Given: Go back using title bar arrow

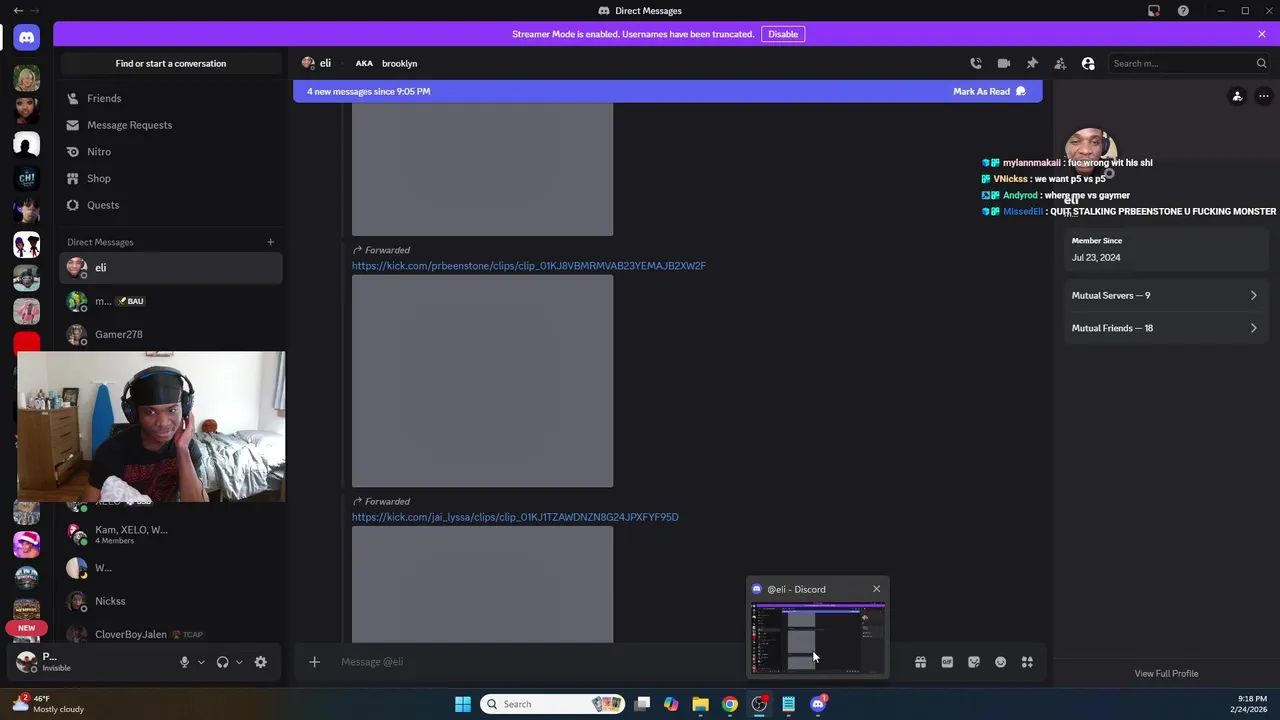Looking at the screenshot, I should [18, 11].
